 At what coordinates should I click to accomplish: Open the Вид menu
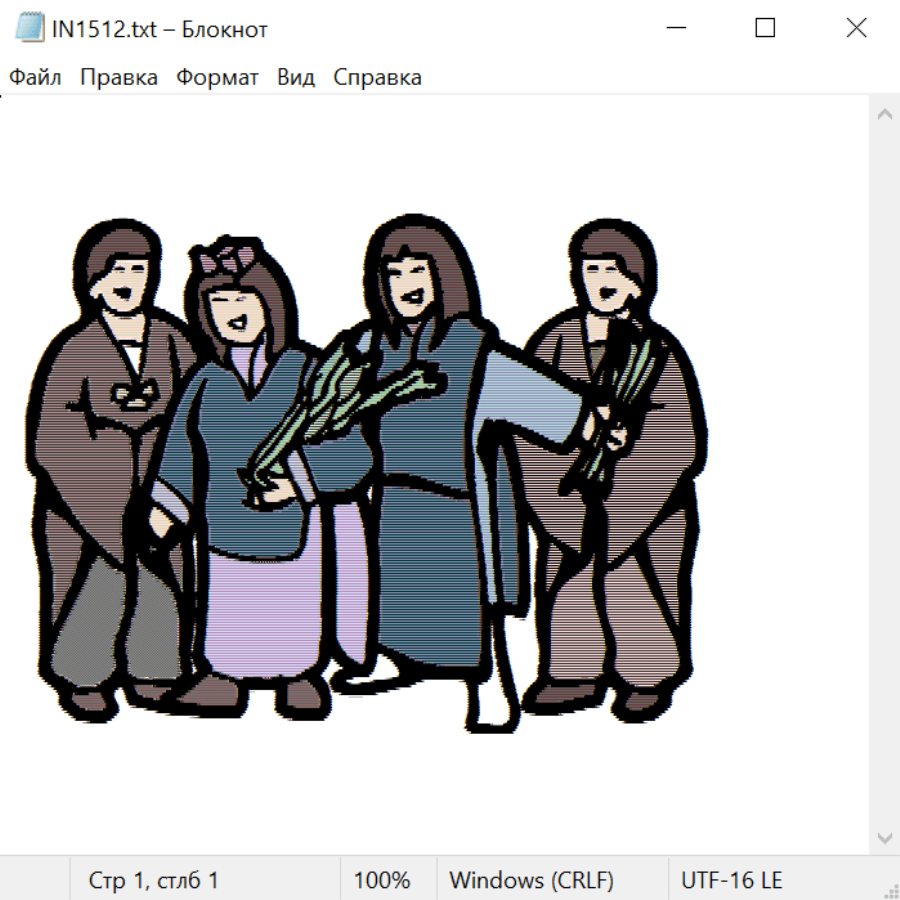pyautogui.click(x=296, y=78)
